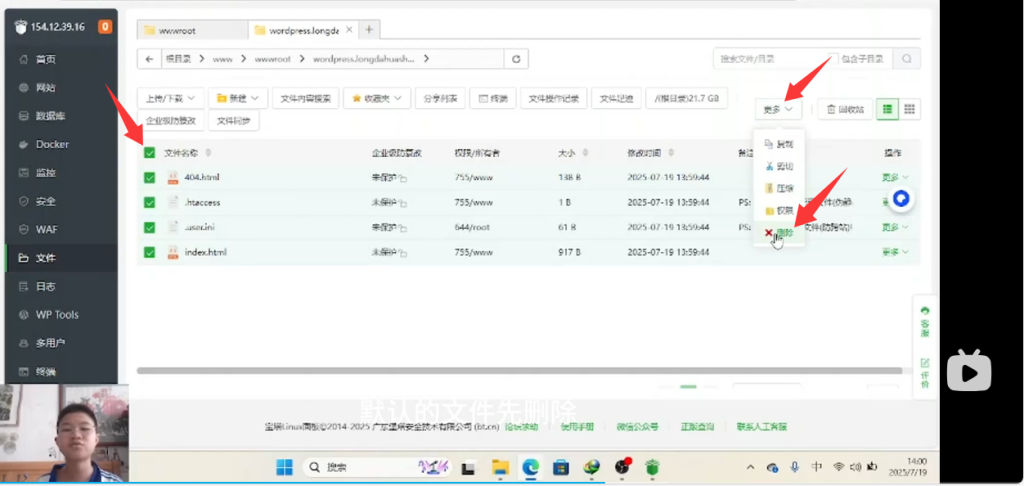
Task: Sort files by 大小 size column arrows
Action: (585, 153)
